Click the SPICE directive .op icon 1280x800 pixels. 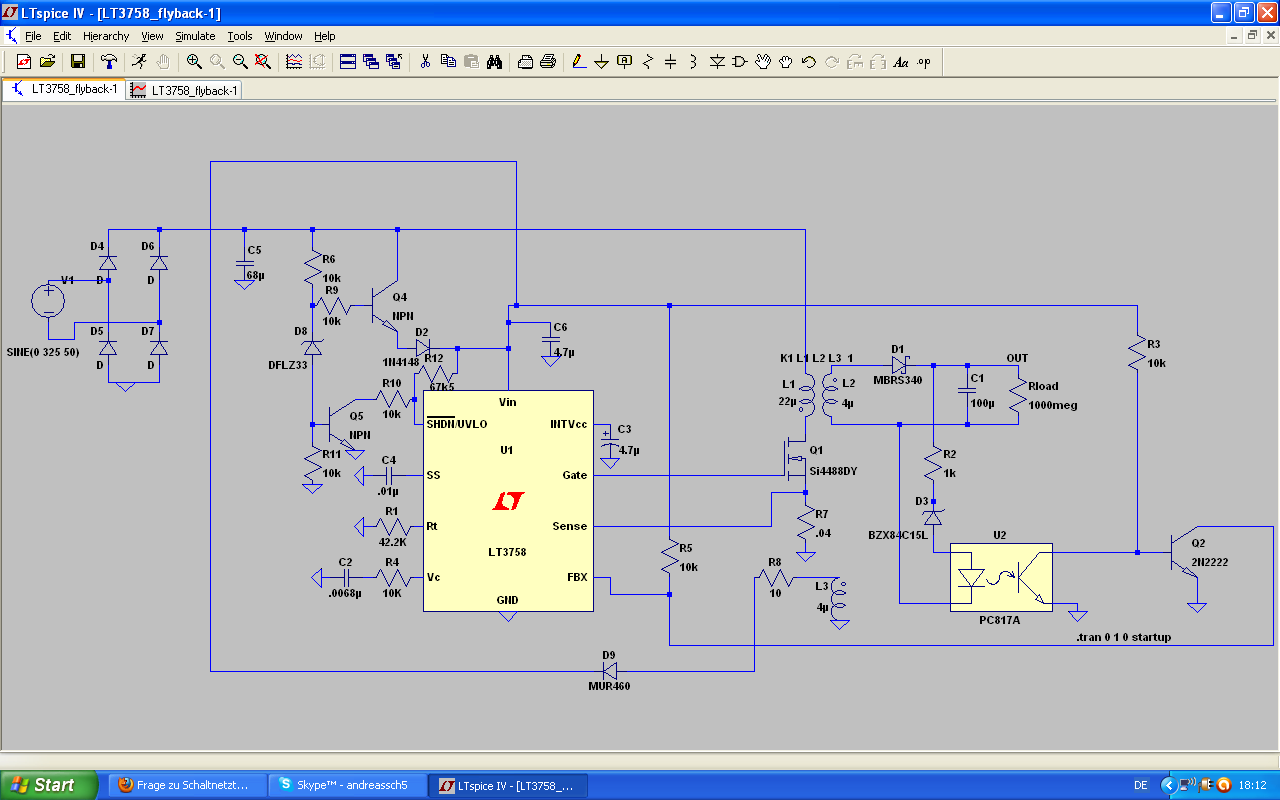(924, 62)
